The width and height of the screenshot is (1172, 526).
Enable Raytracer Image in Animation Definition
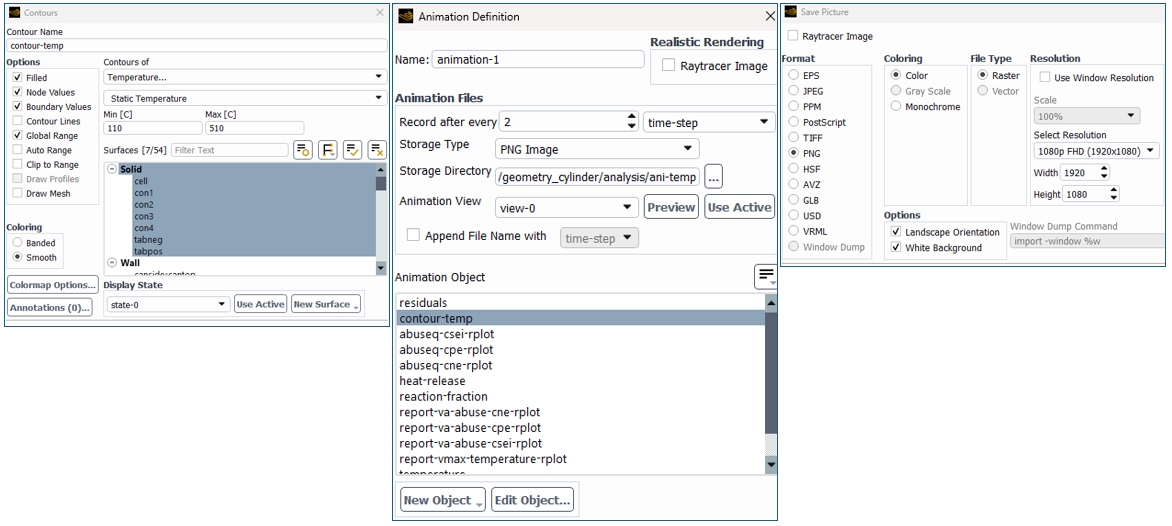click(669, 66)
